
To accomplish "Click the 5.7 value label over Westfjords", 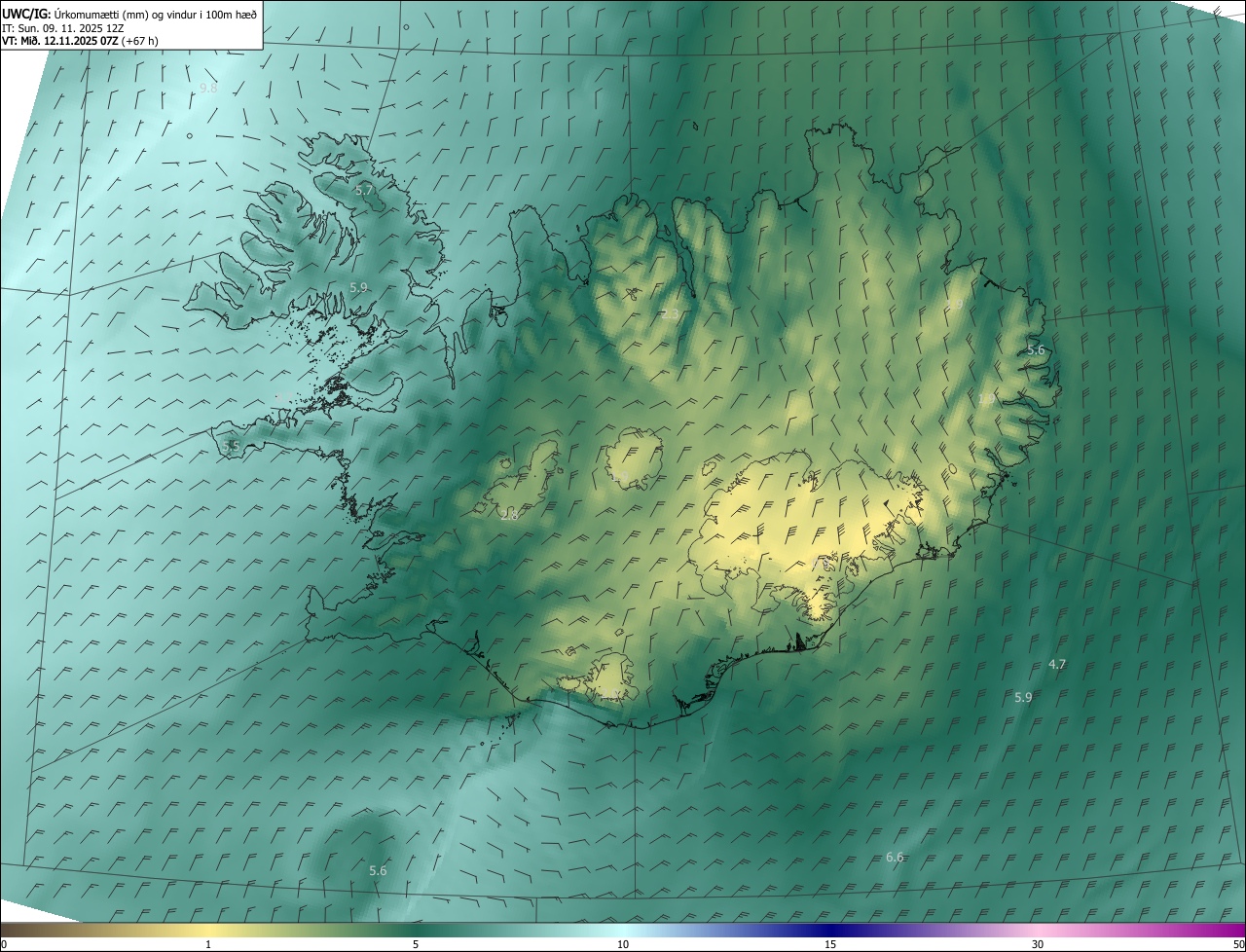I will (x=364, y=191).
